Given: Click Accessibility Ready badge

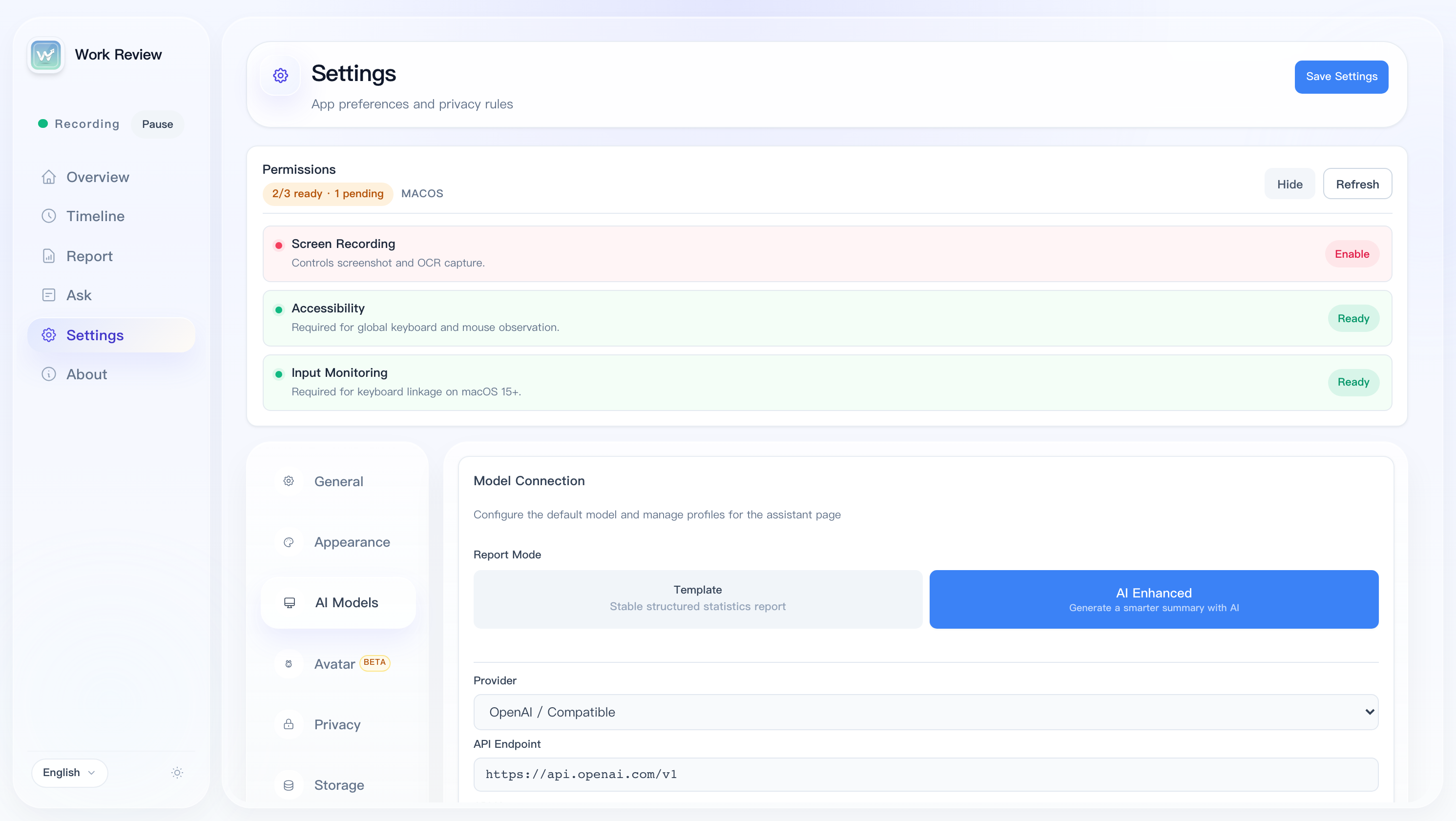Looking at the screenshot, I should [x=1353, y=319].
